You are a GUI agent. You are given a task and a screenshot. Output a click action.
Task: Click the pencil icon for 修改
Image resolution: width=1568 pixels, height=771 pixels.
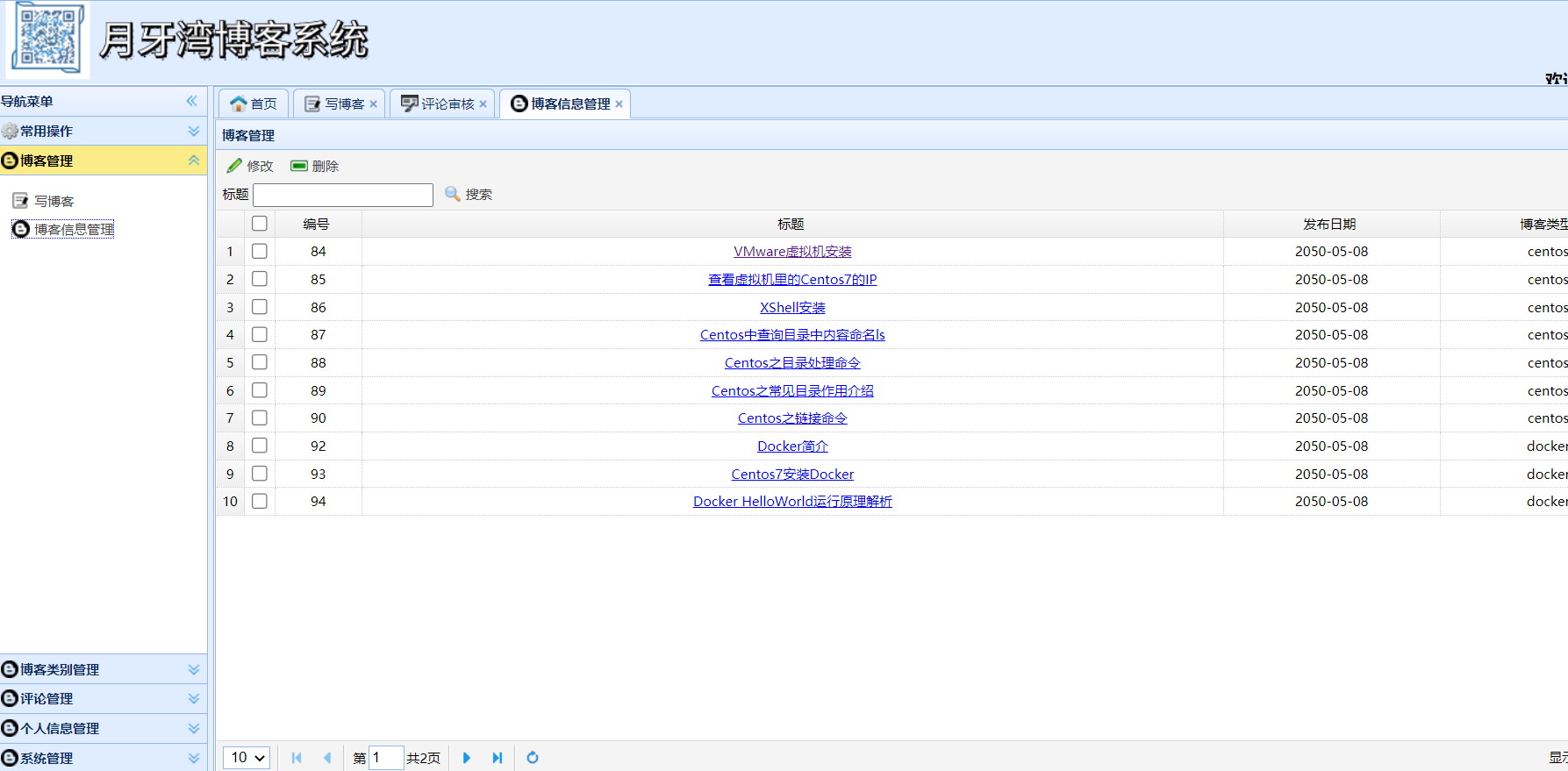coord(234,166)
